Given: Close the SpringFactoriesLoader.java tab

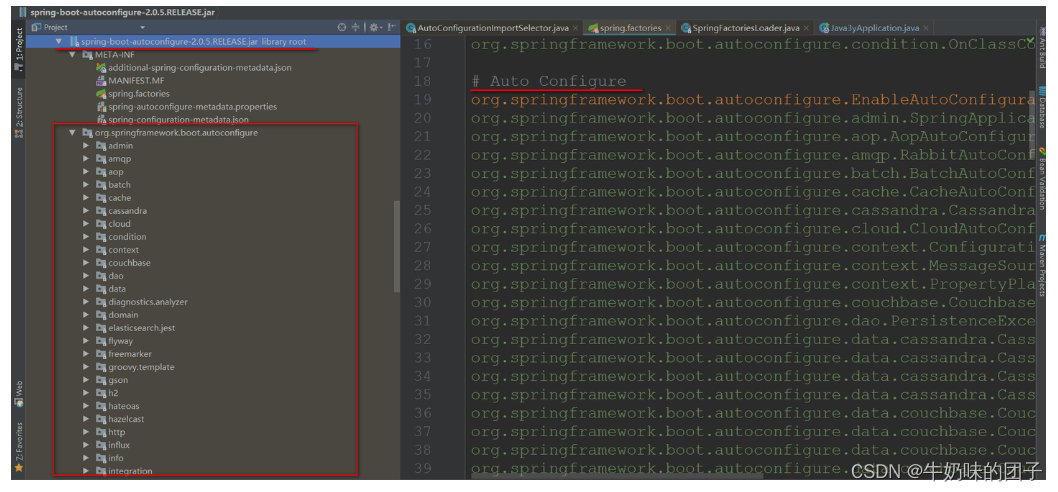Looking at the screenshot, I should 806,28.
